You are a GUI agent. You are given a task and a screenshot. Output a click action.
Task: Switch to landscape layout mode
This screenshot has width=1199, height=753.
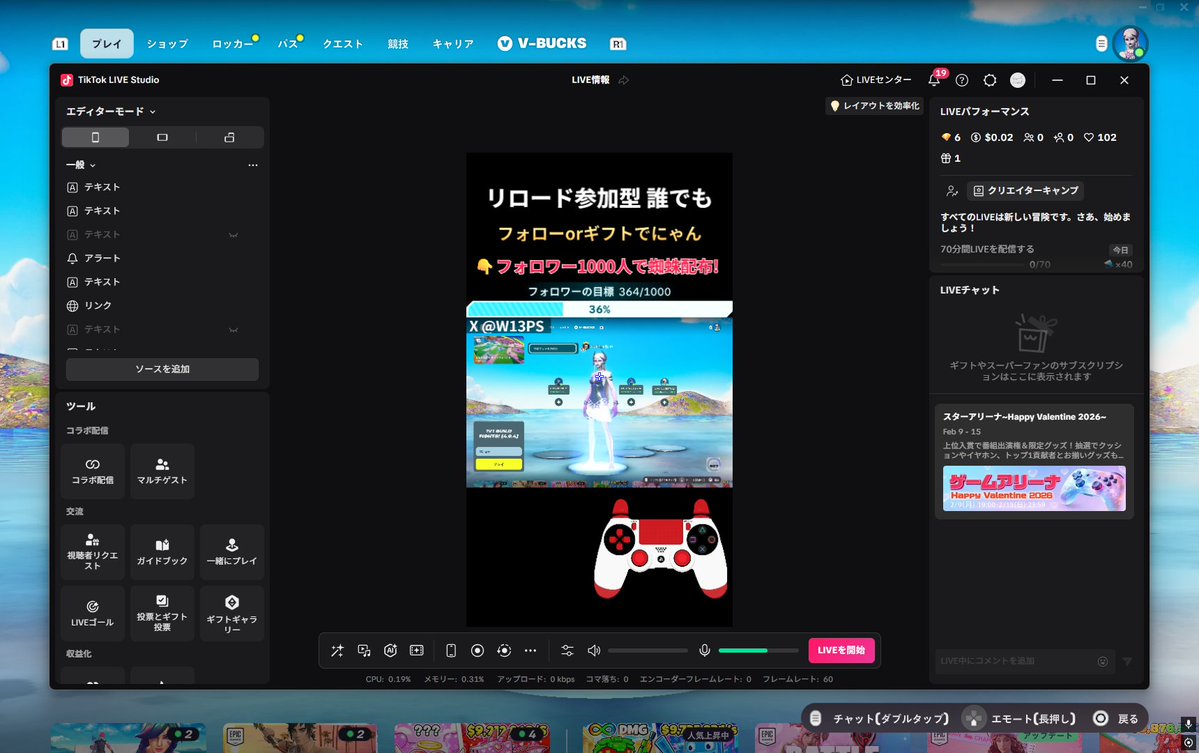[162, 138]
